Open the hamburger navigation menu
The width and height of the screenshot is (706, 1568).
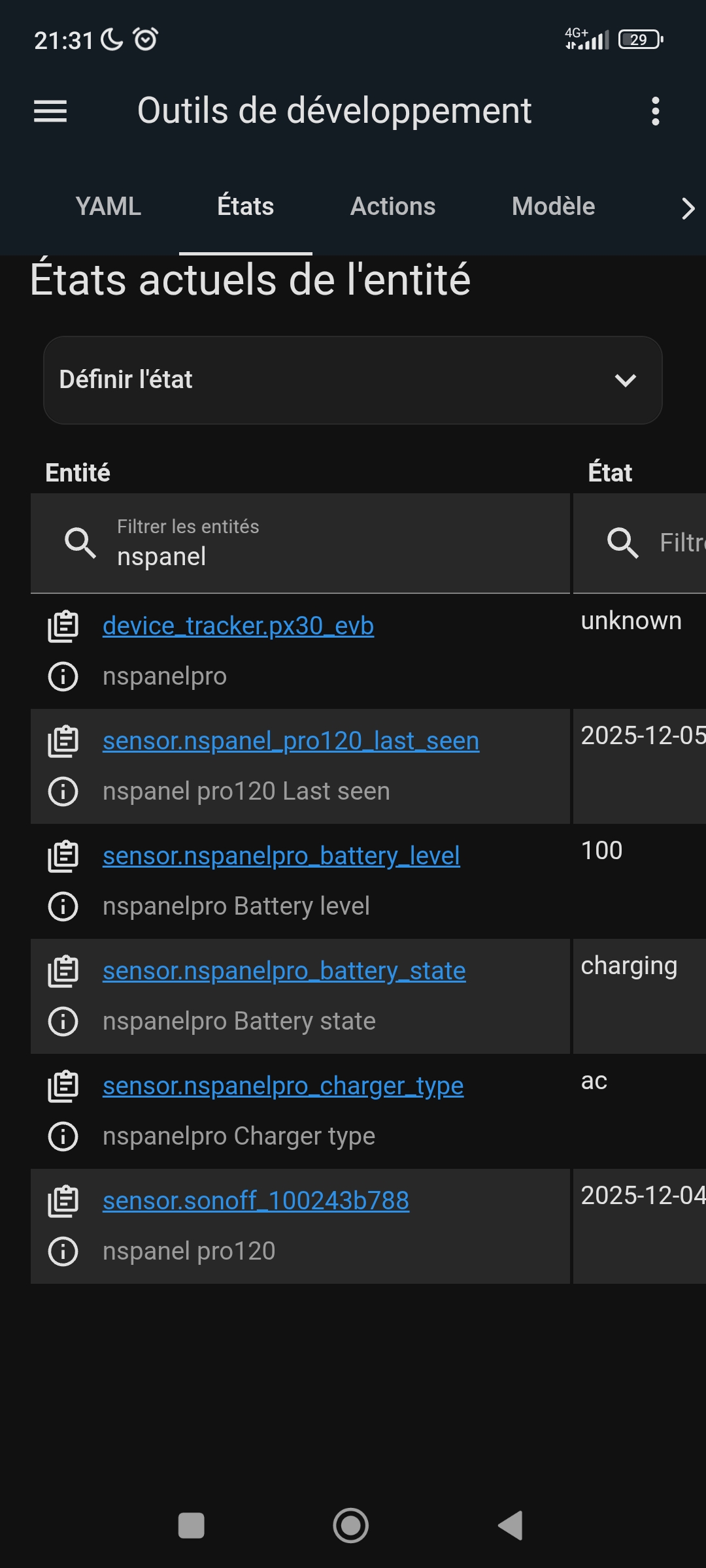[x=50, y=111]
